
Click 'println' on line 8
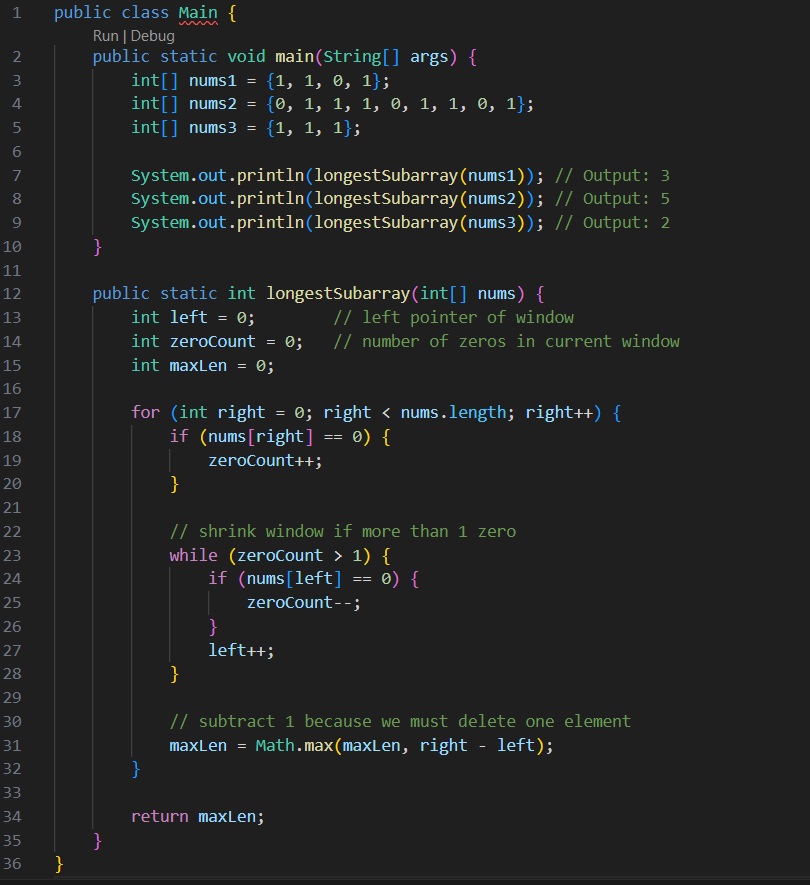coord(270,199)
